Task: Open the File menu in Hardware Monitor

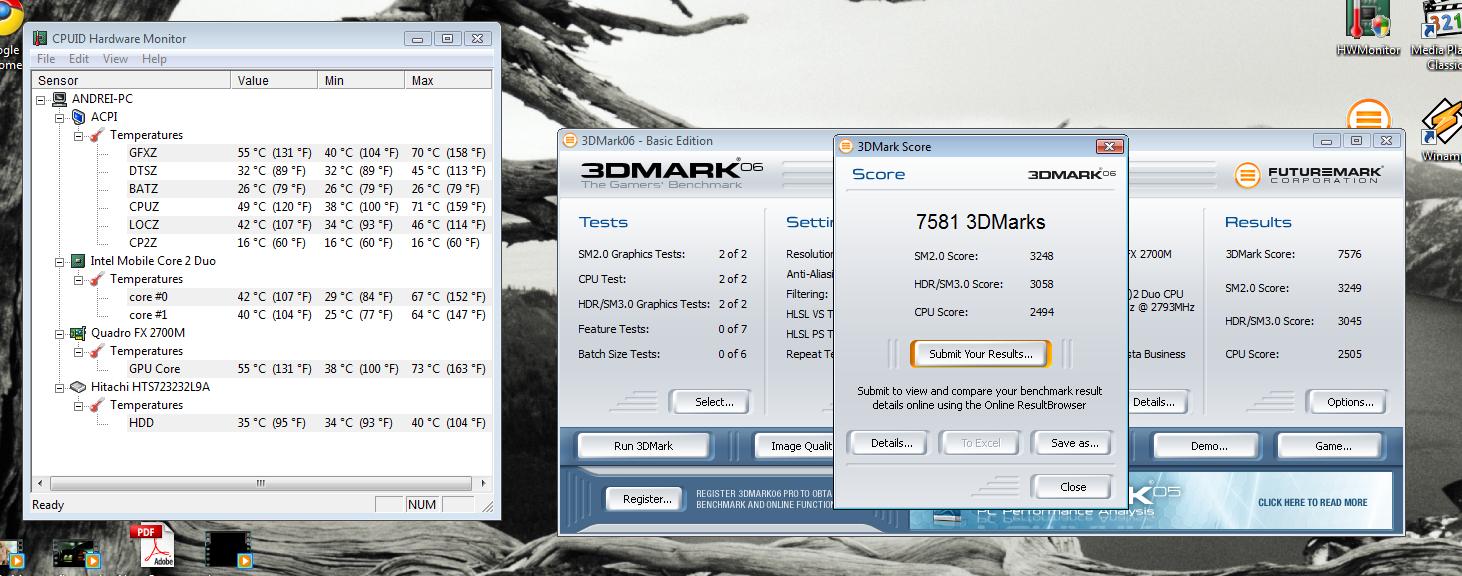Action: coord(46,59)
